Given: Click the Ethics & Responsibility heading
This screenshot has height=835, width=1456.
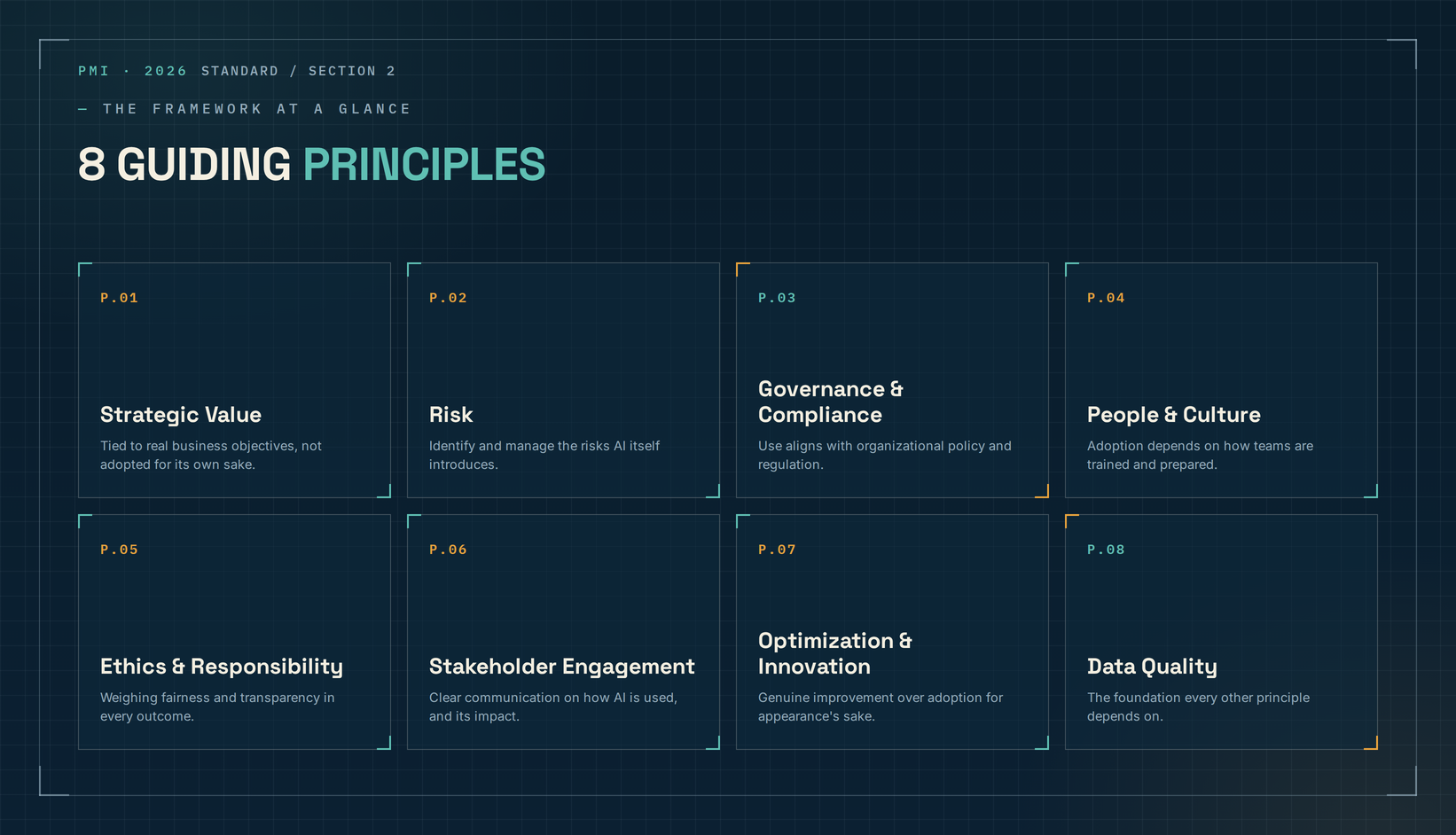Looking at the screenshot, I should [x=222, y=667].
